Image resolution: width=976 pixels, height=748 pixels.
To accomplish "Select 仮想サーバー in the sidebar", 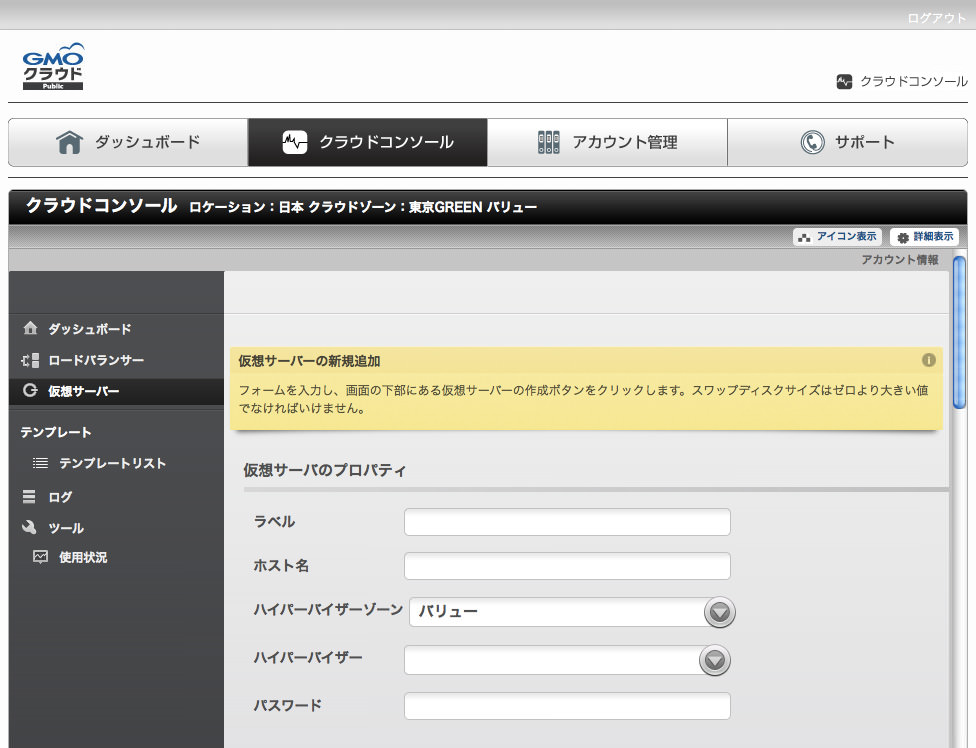I will (x=83, y=391).
